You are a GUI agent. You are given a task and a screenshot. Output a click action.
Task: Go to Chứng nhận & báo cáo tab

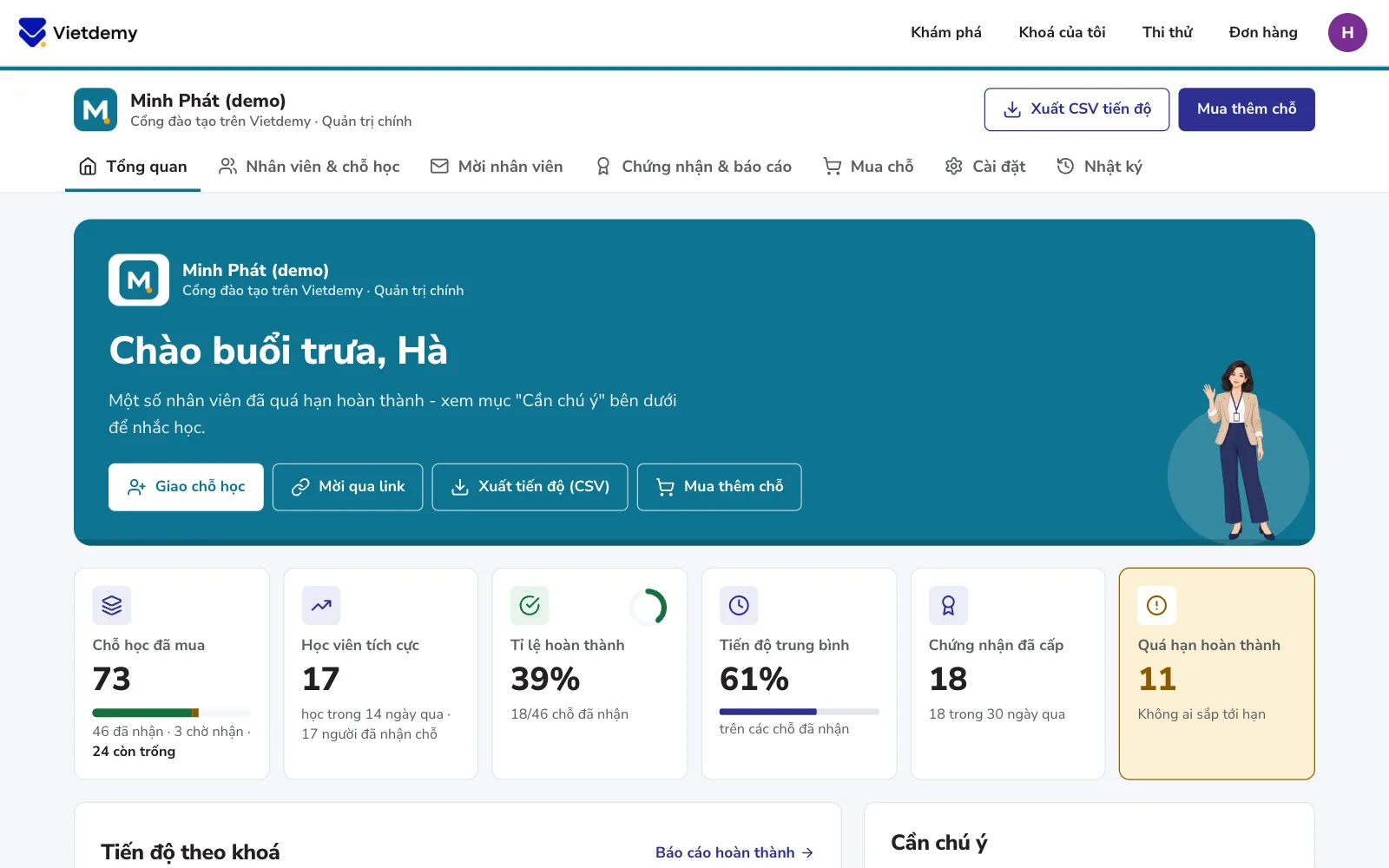tap(693, 166)
